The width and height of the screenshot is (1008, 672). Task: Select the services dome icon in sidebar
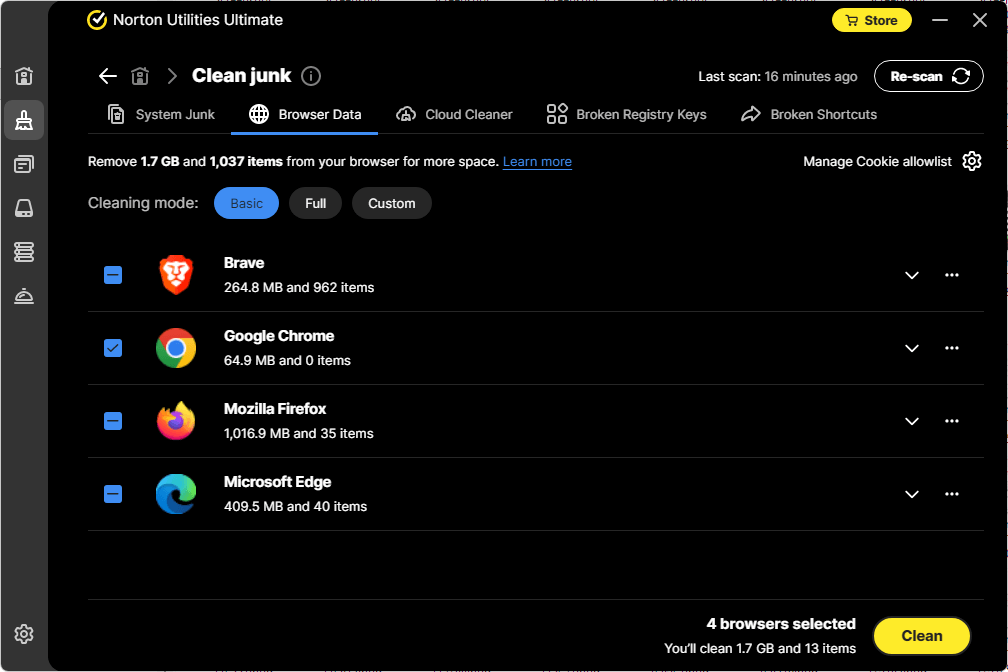click(23, 296)
